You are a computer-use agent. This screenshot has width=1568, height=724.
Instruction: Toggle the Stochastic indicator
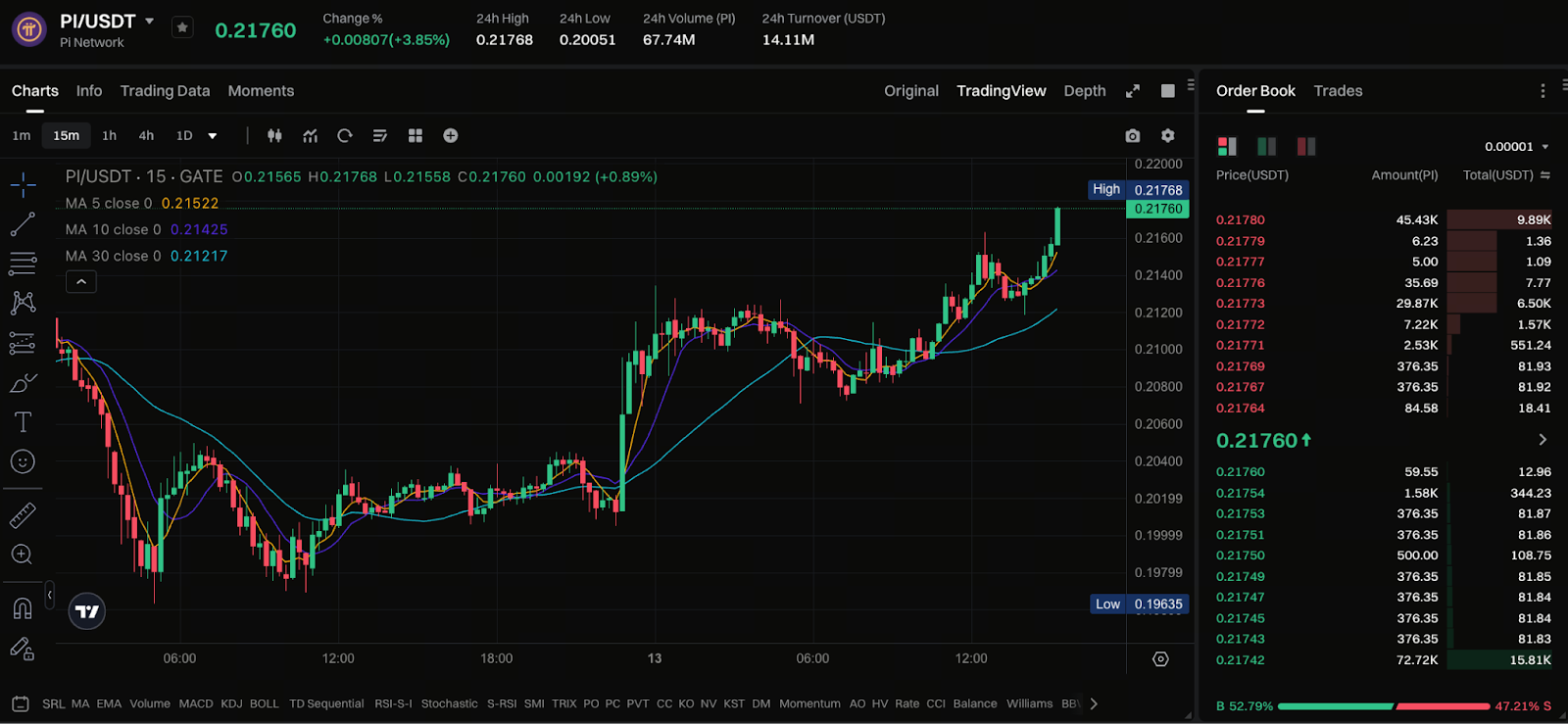[450, 703]
